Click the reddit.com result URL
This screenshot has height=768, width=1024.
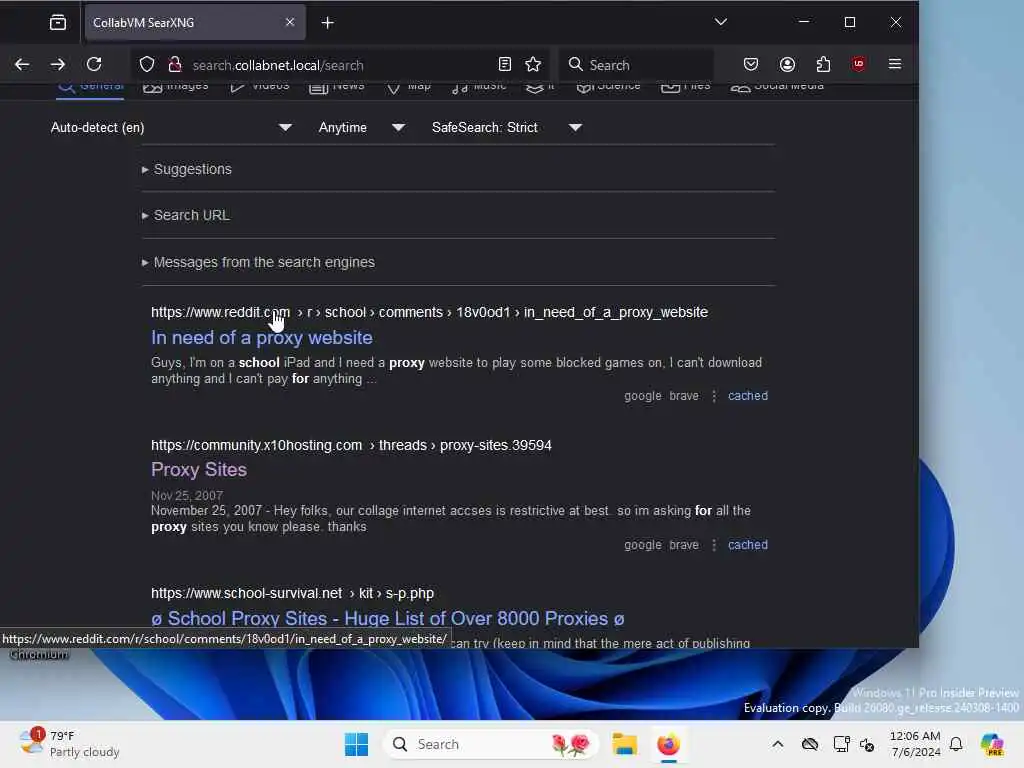point(429,312)
